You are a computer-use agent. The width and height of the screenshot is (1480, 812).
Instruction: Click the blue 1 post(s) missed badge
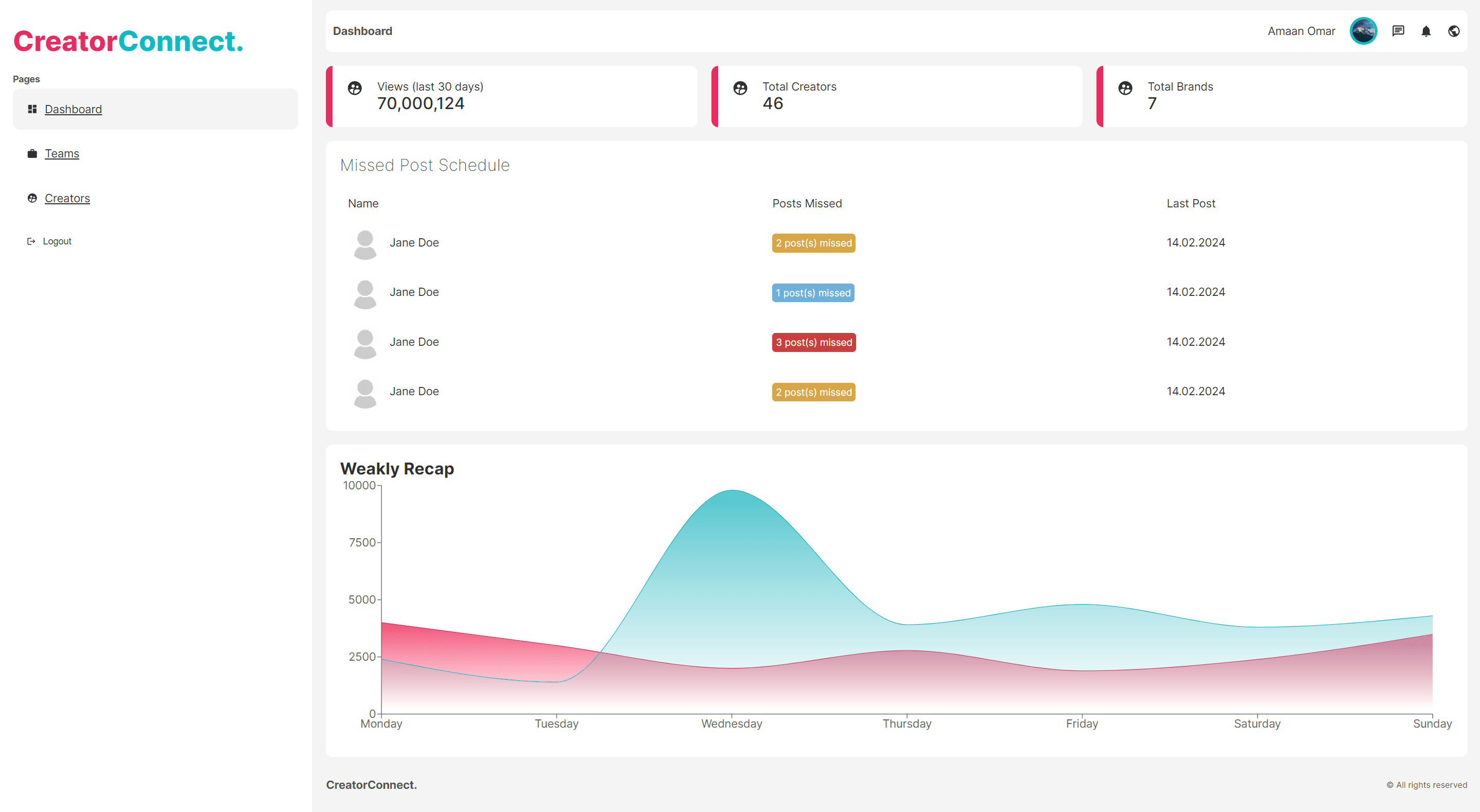[812, 293]
